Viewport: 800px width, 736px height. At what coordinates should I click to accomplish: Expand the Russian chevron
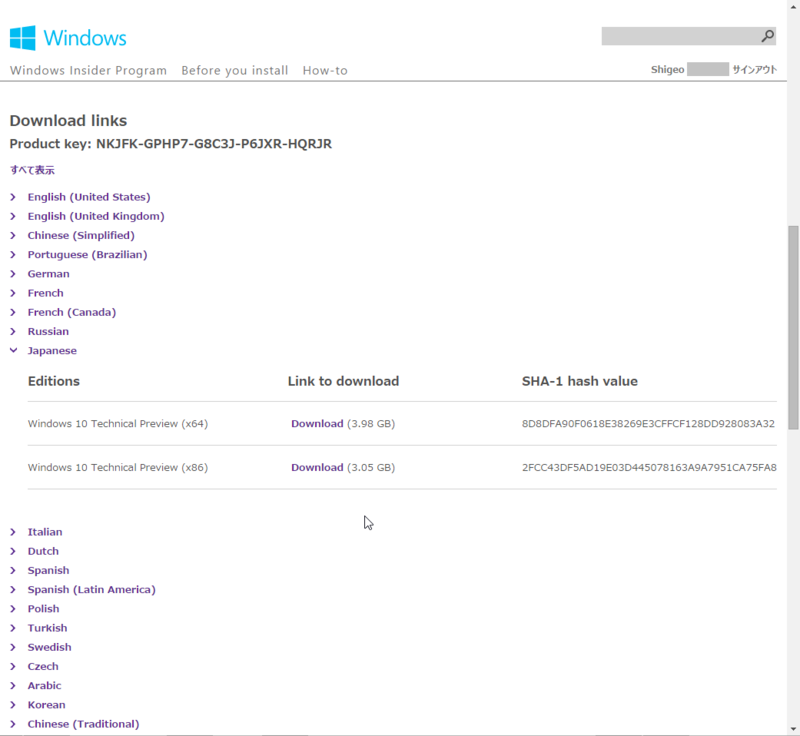tap(13, 332)
